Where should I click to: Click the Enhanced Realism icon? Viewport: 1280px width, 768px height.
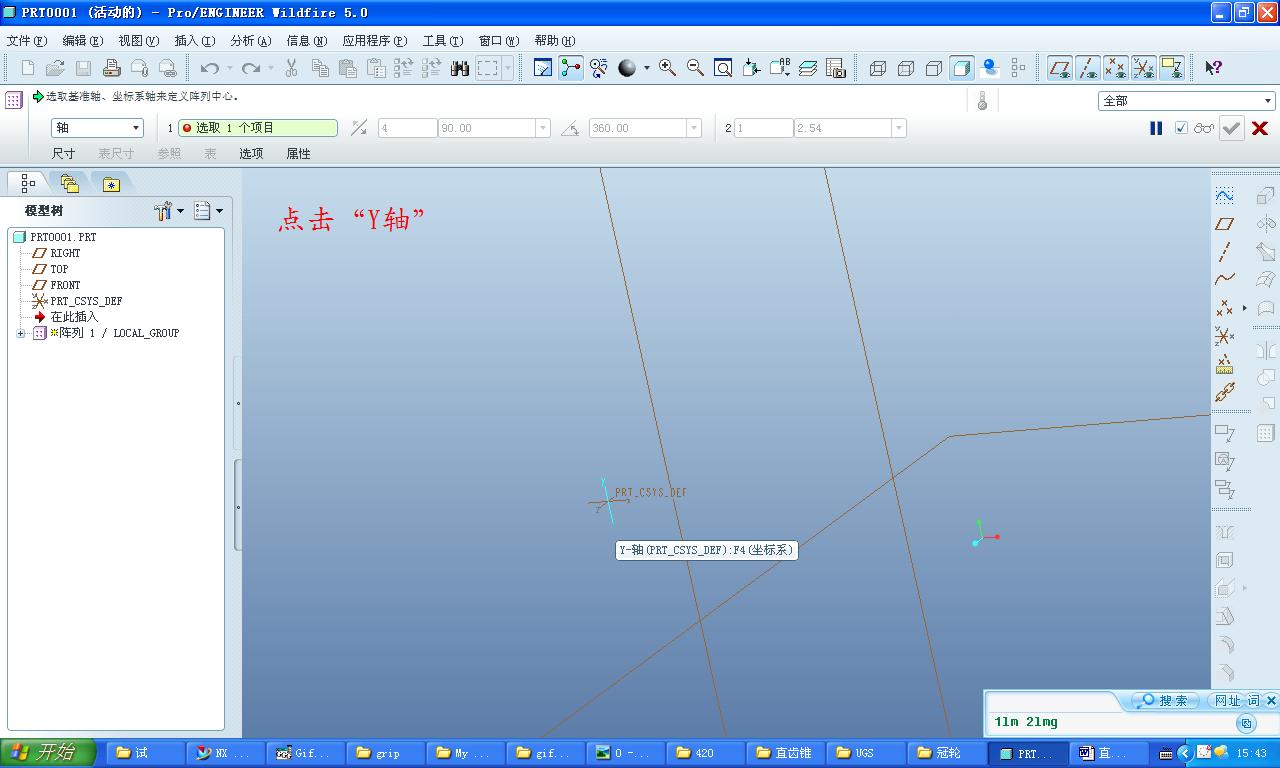[990, 68]
